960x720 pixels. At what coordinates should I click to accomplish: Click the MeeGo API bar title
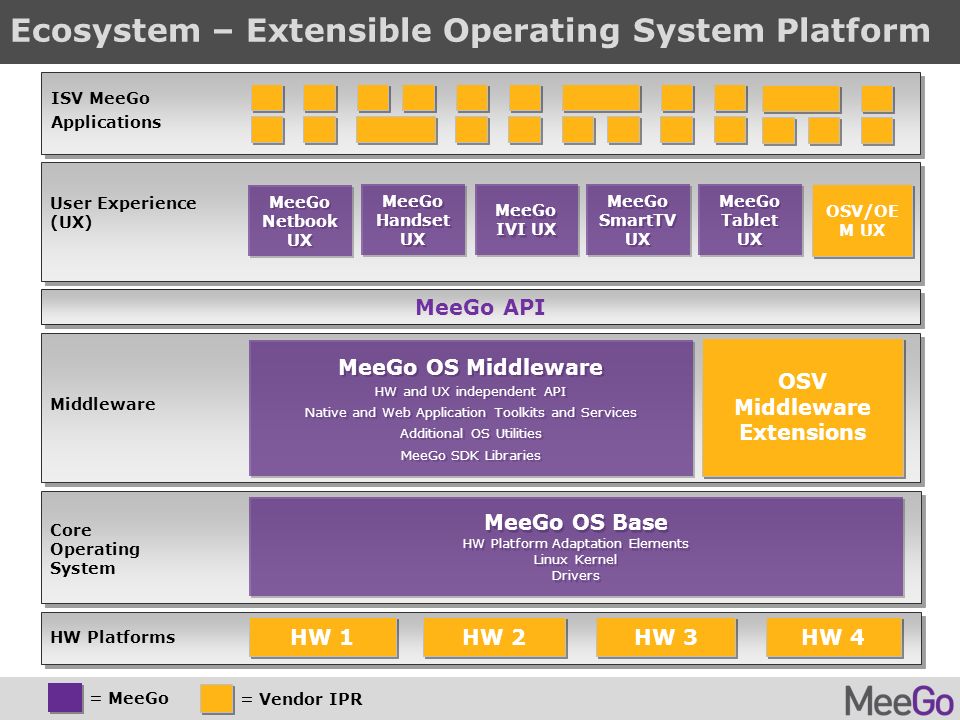480,307
